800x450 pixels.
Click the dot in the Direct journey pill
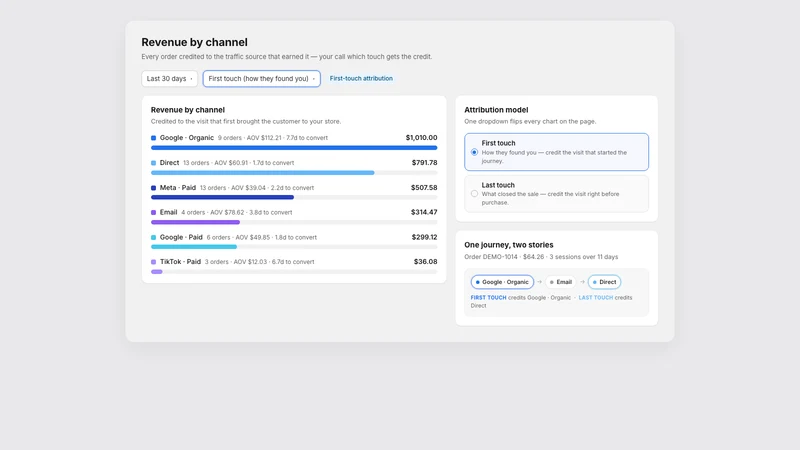coord(594,282)
